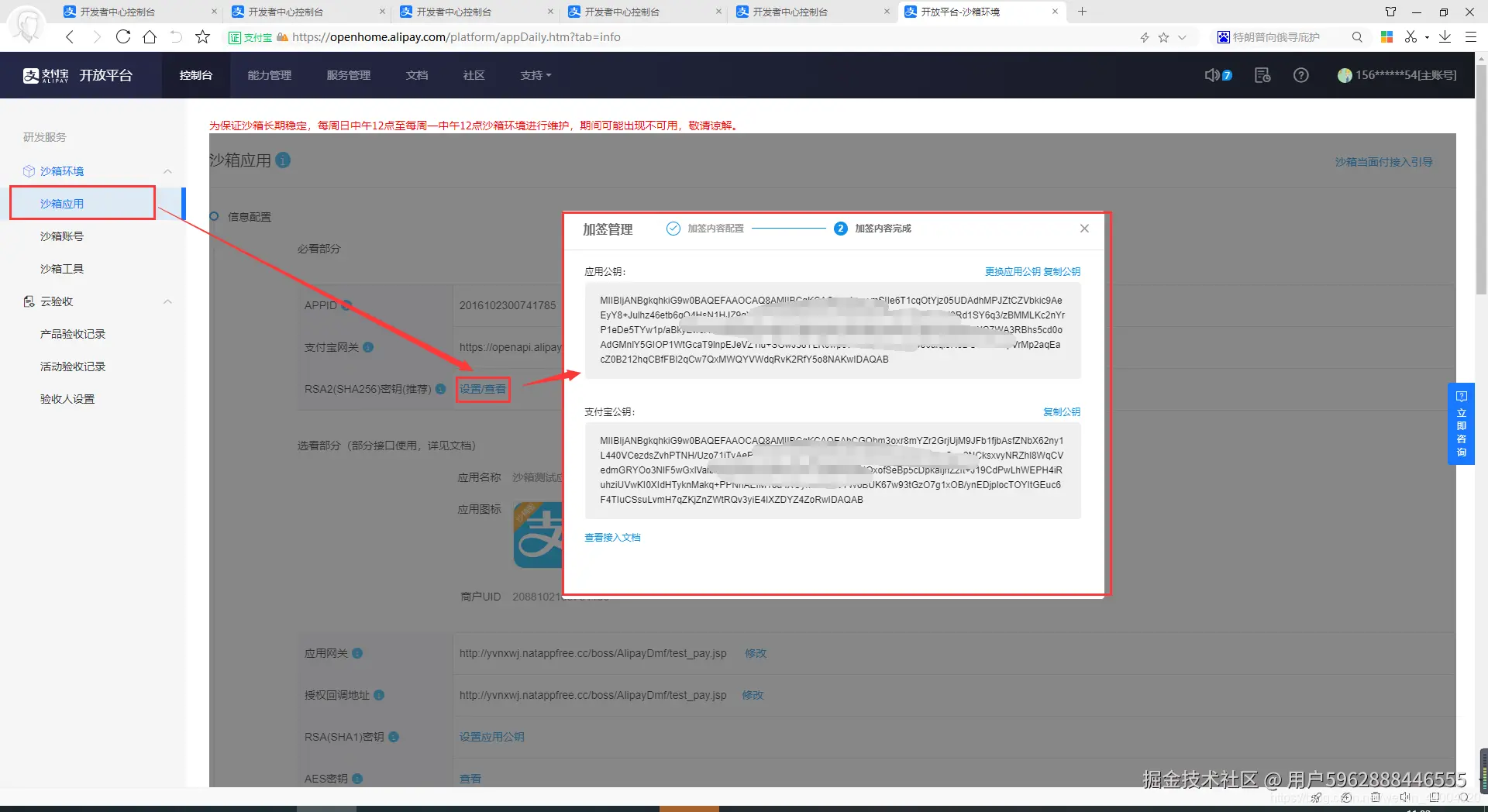Screen dimensions: 1488x812
Task: Click the browser forward arrow
Action: tap(97, 36)
